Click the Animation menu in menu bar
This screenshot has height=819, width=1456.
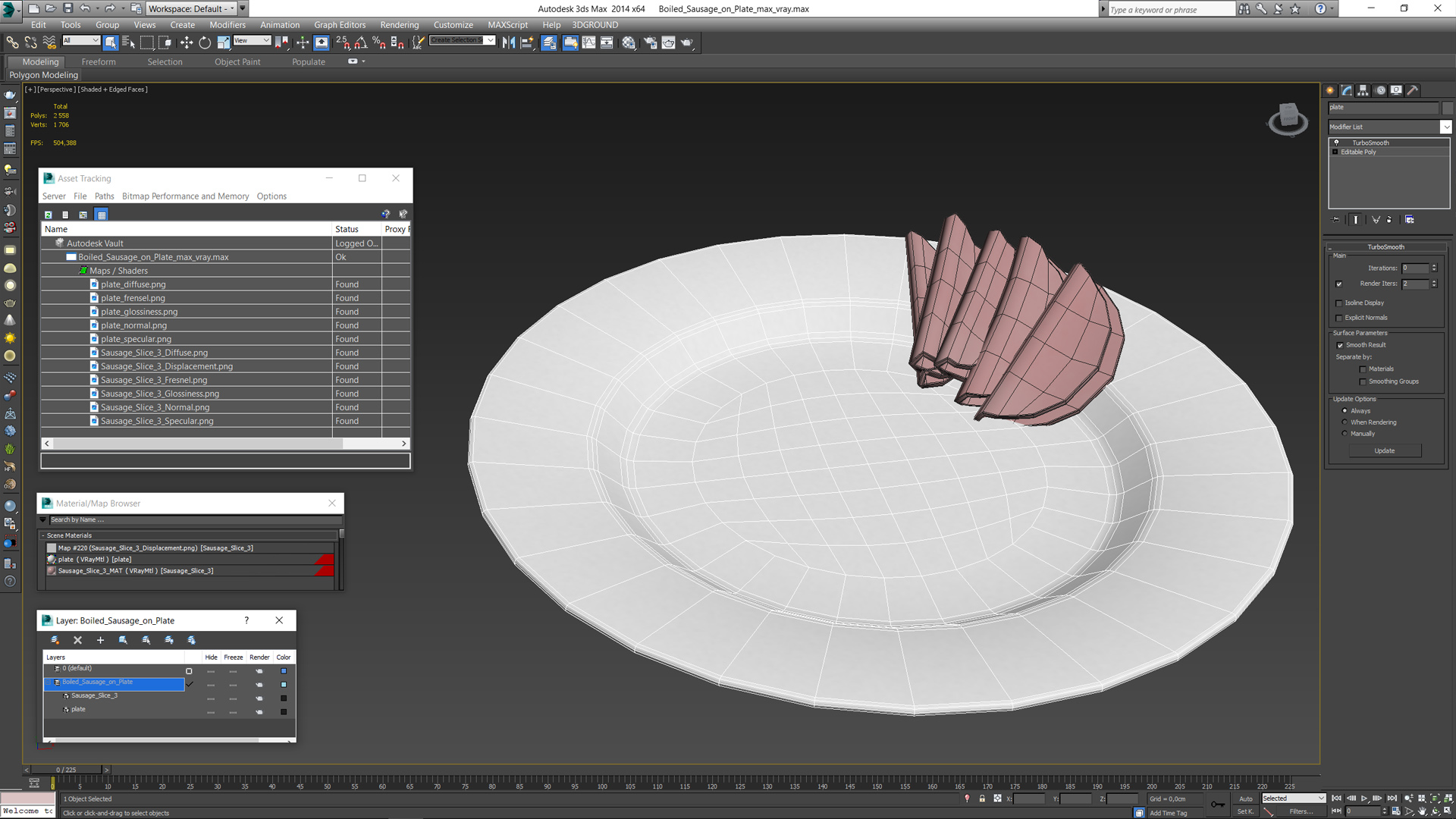pyautogui.click(x=281, y=25)
